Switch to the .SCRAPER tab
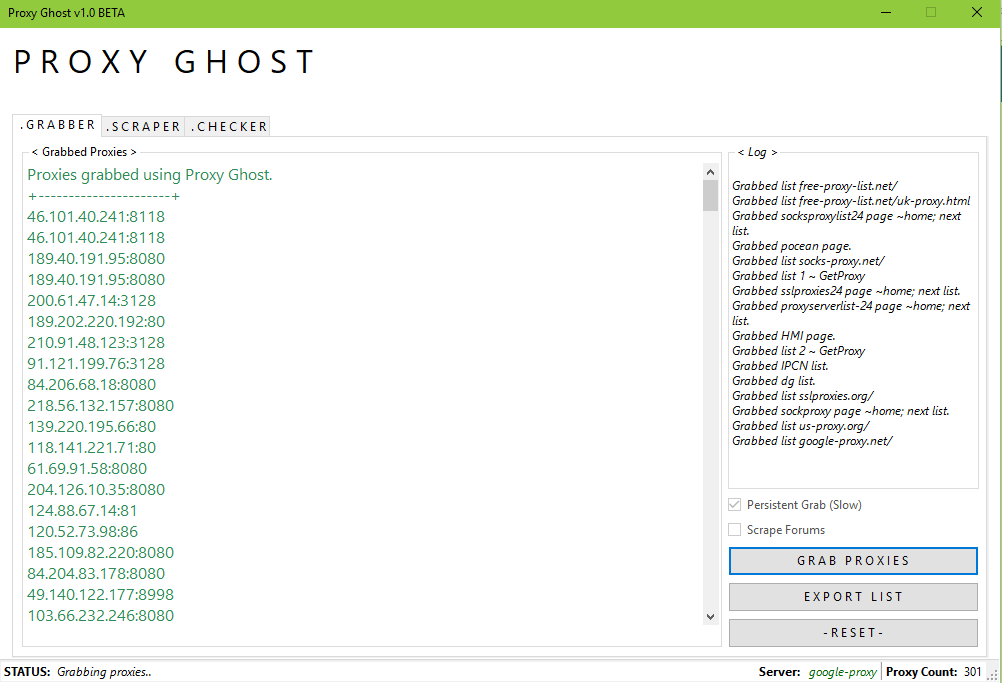1002x683 pixels. point(144,126)
